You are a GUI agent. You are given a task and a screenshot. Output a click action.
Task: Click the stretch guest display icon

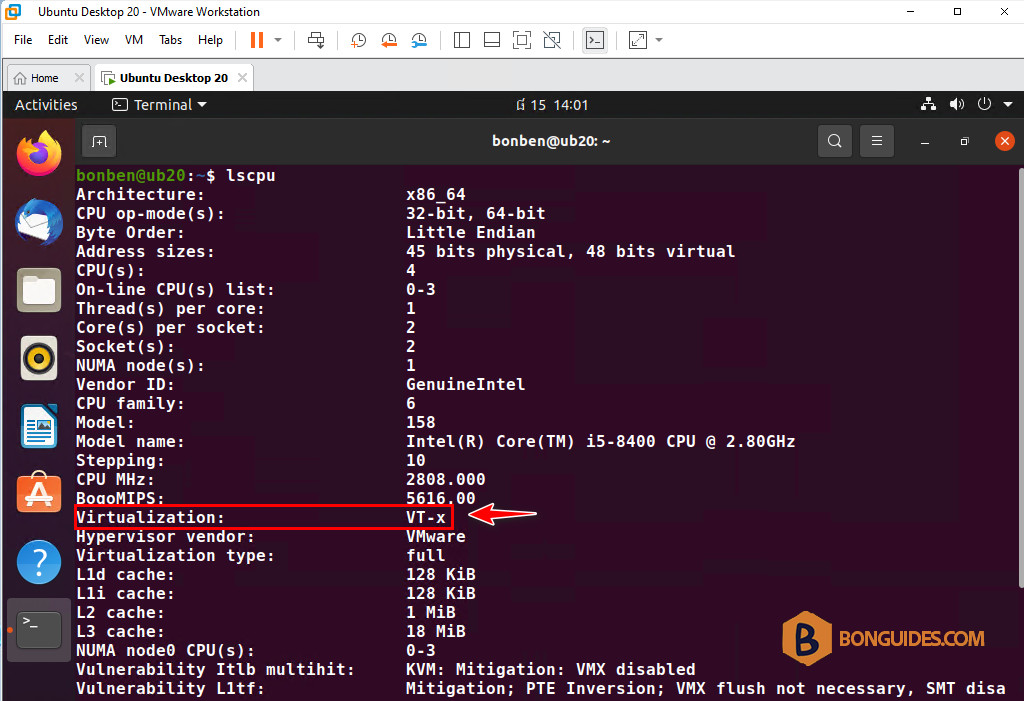click(x=638, y=40)
